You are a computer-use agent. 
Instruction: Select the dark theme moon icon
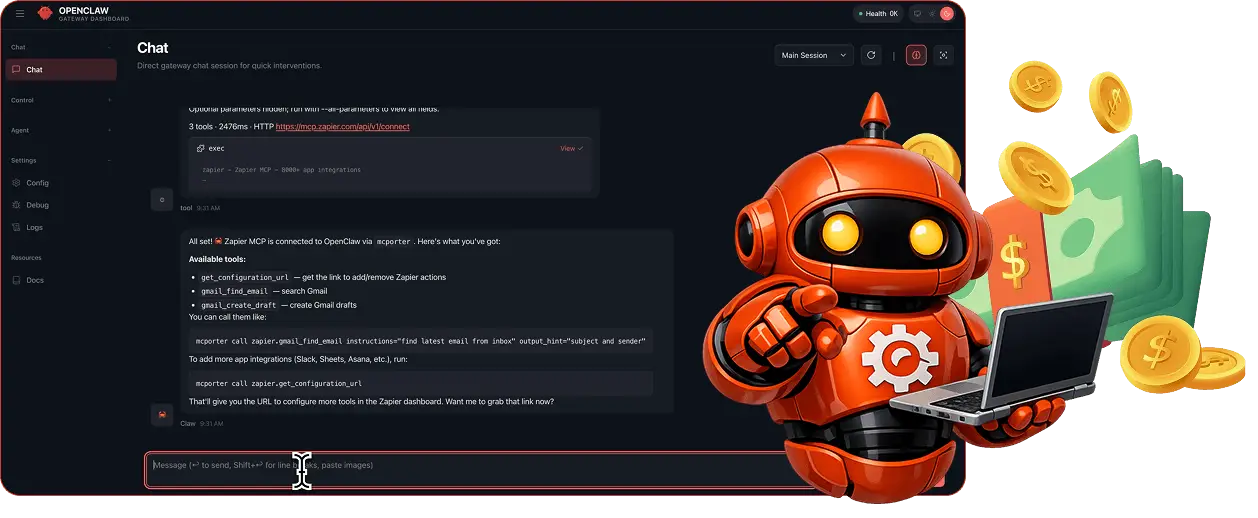tap(946, 14)
